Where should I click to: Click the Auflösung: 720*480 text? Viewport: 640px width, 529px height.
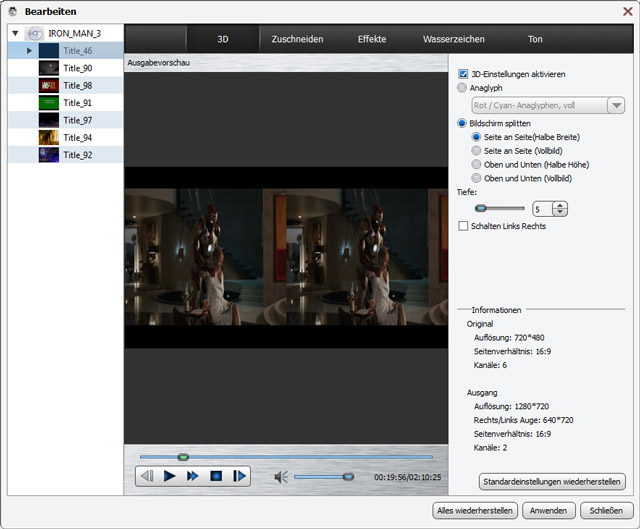(509, 338)
